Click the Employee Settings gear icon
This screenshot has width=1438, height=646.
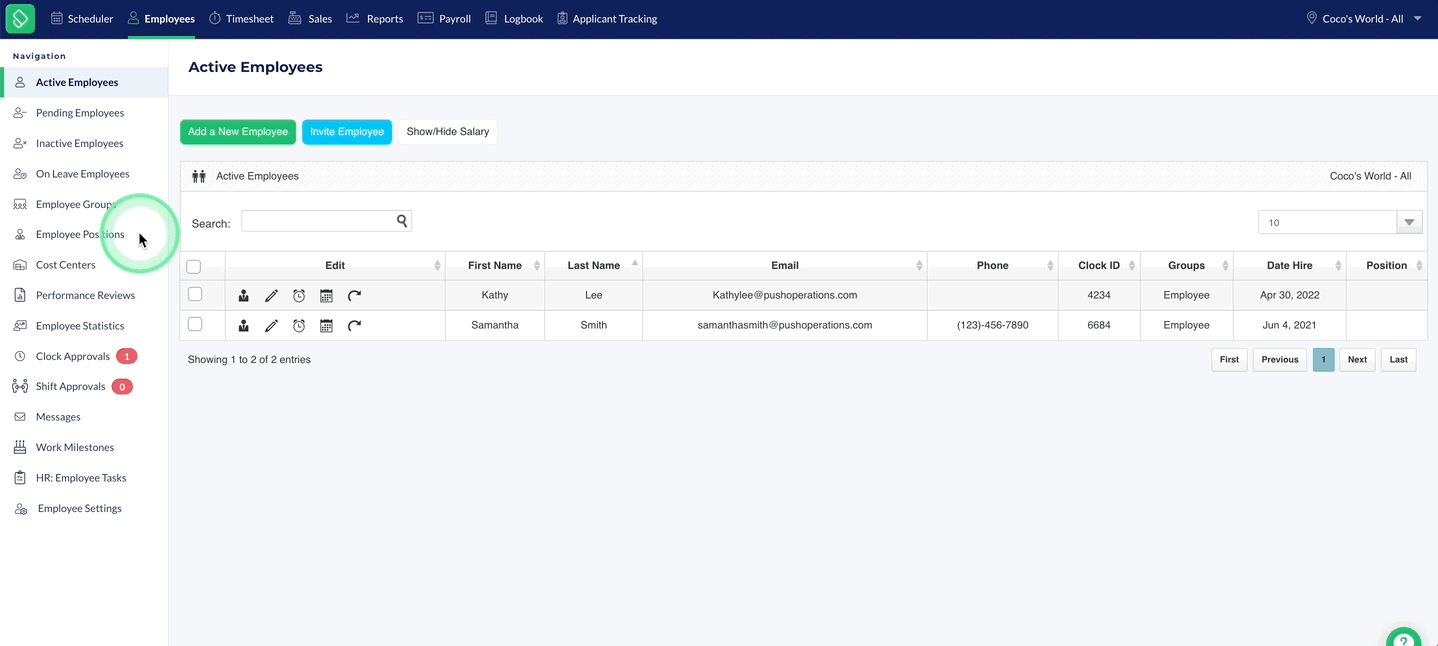(x=20, y=509)
